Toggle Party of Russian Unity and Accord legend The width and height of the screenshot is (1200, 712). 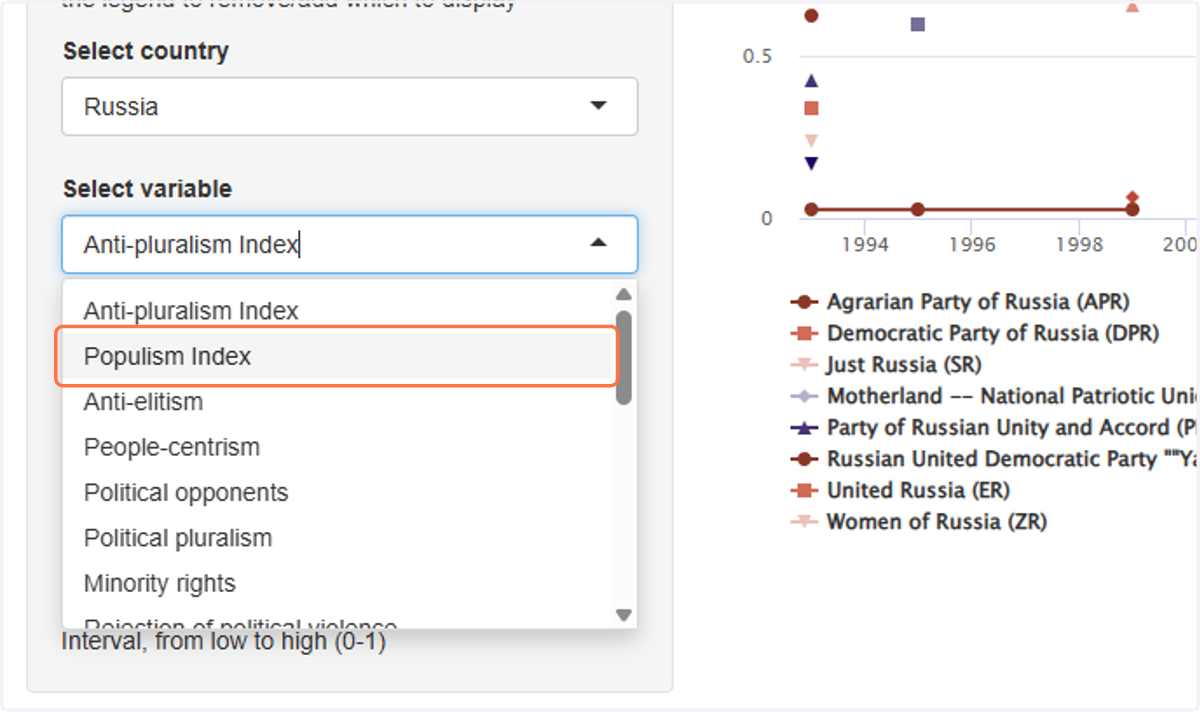(x=995, y=427)
